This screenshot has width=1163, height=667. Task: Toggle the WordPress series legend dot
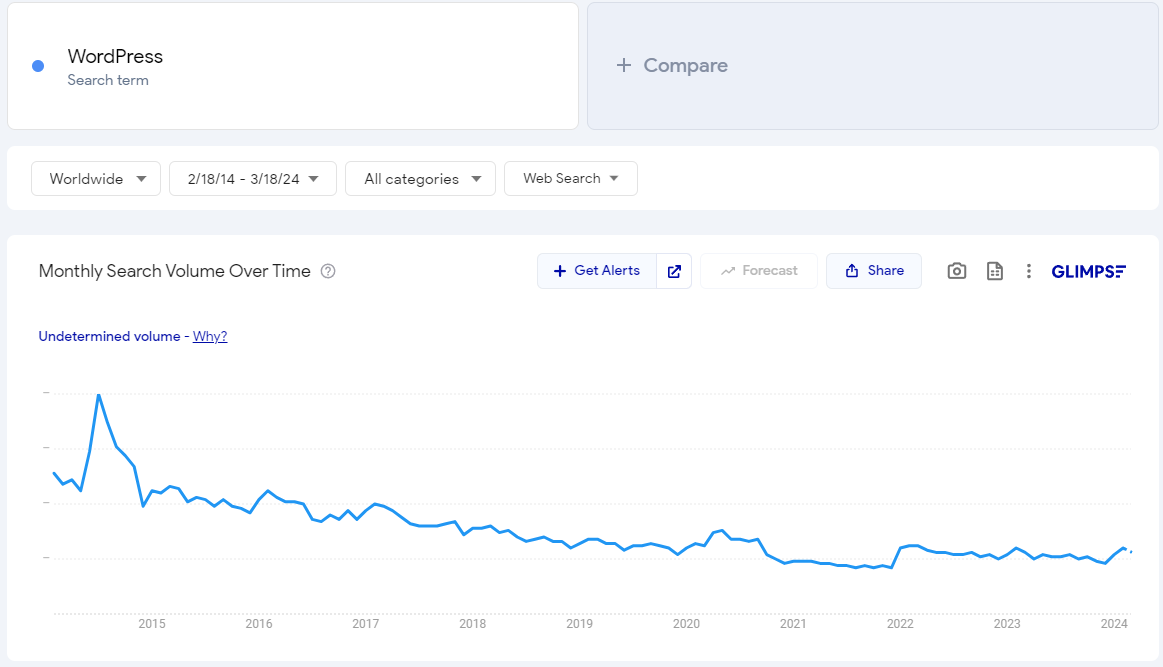(38, 65)
